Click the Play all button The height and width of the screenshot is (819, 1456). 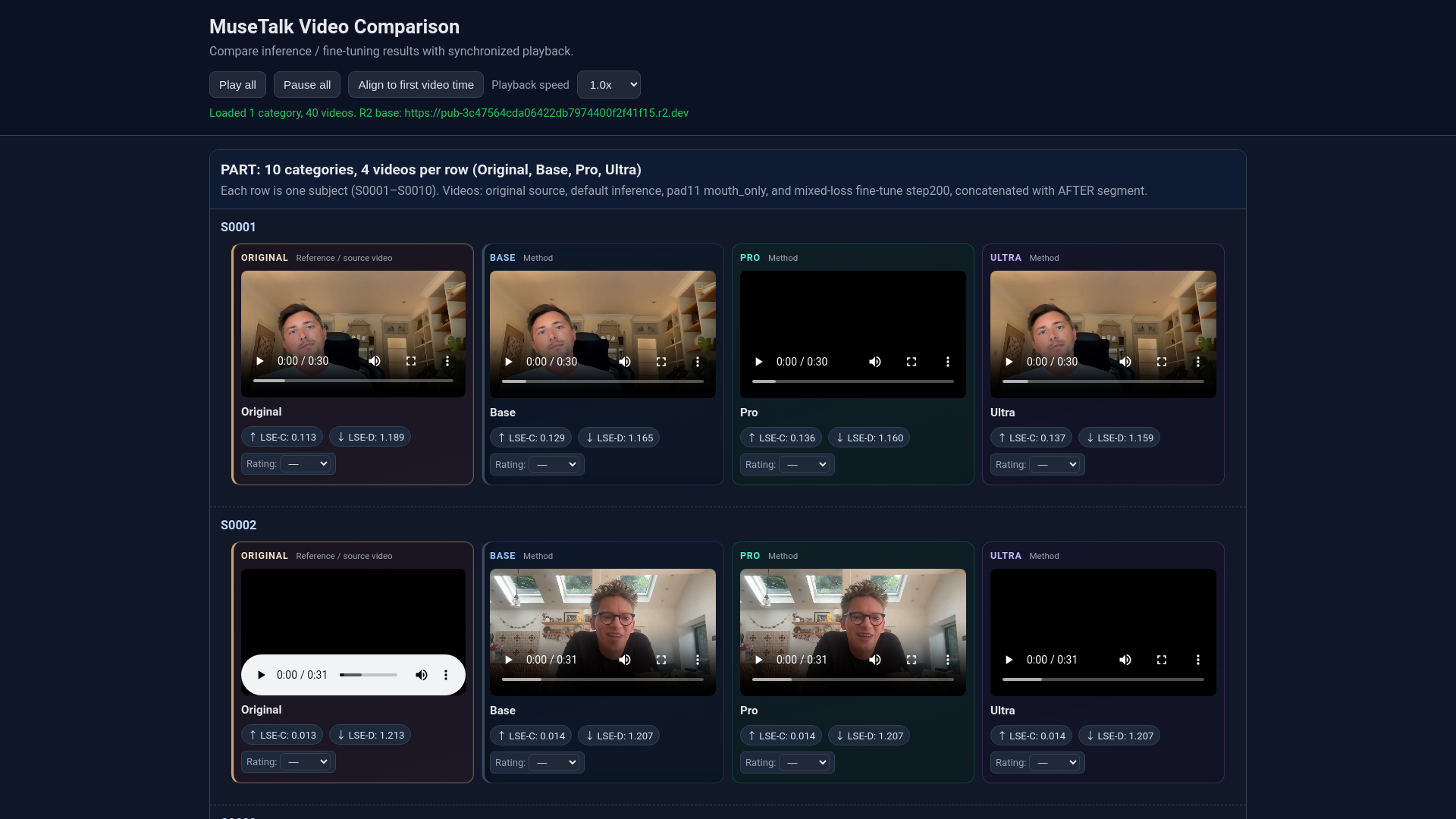click(237, 85)
